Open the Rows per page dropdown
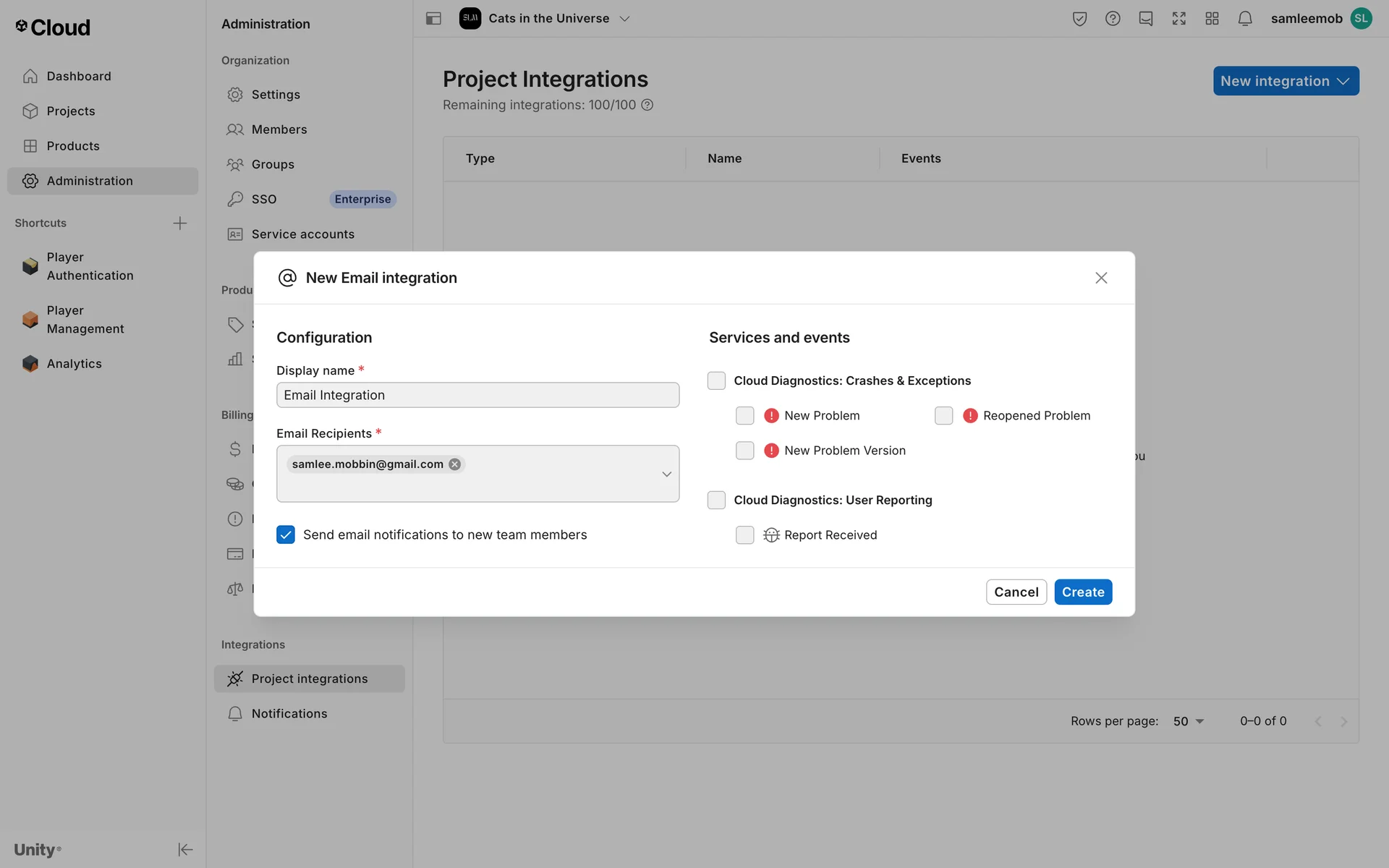 (x=1188, y=721)
